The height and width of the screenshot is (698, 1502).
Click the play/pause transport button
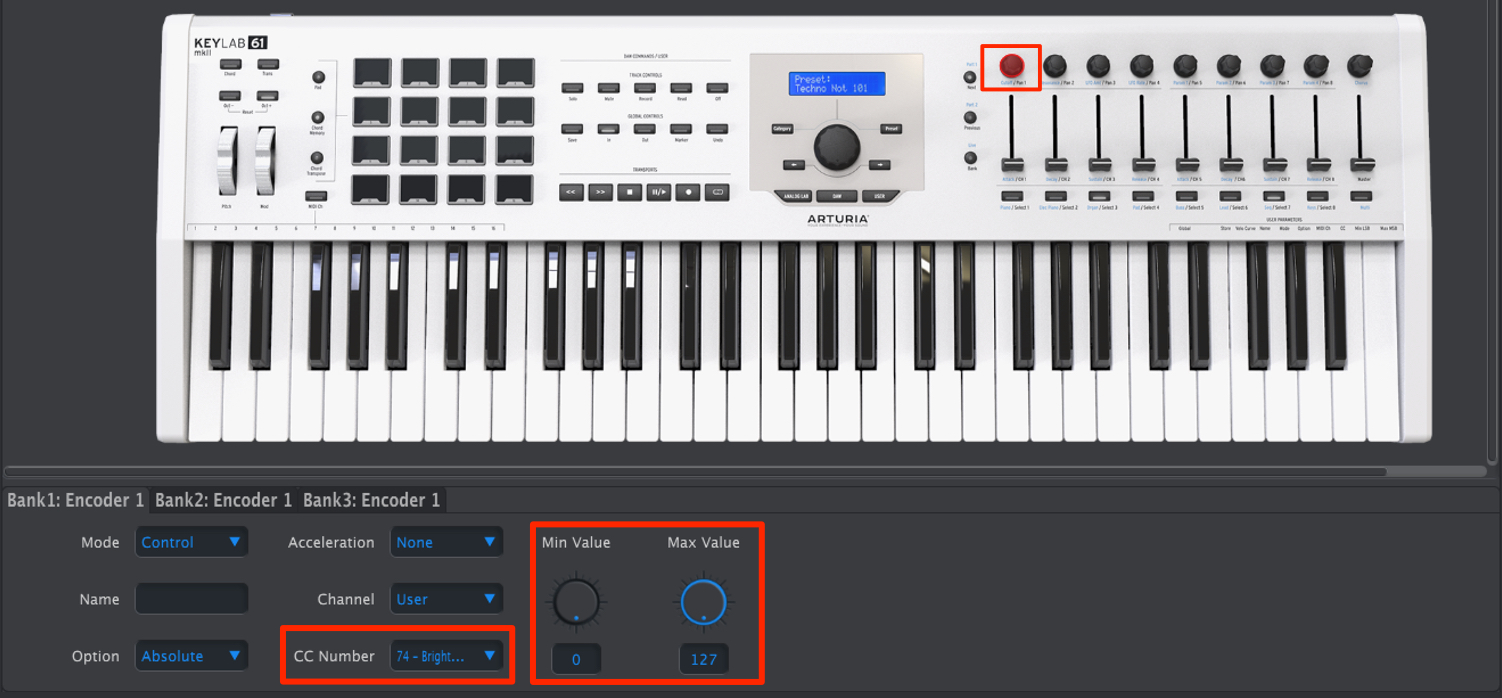(x=658, y=191)
